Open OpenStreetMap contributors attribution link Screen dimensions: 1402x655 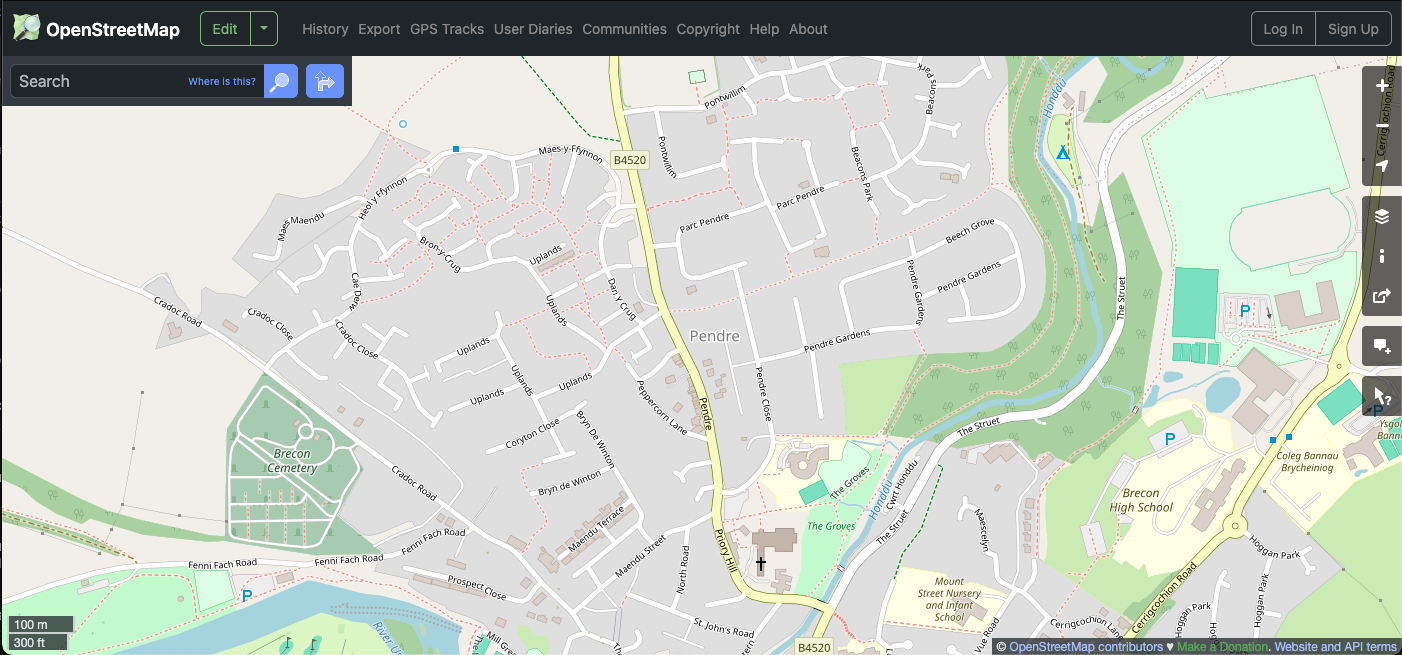click(1087, 647)
